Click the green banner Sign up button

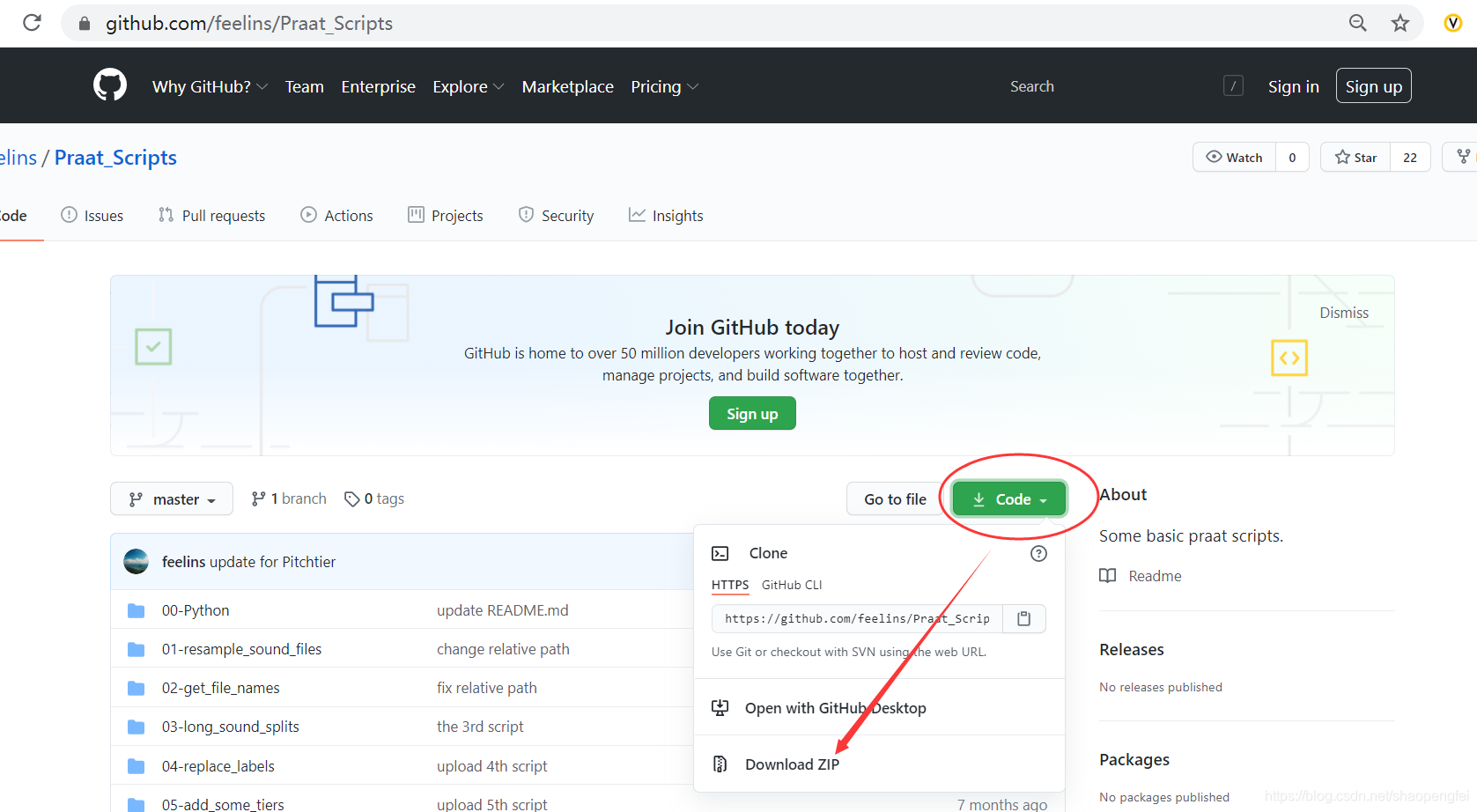[x=752, y=413]
